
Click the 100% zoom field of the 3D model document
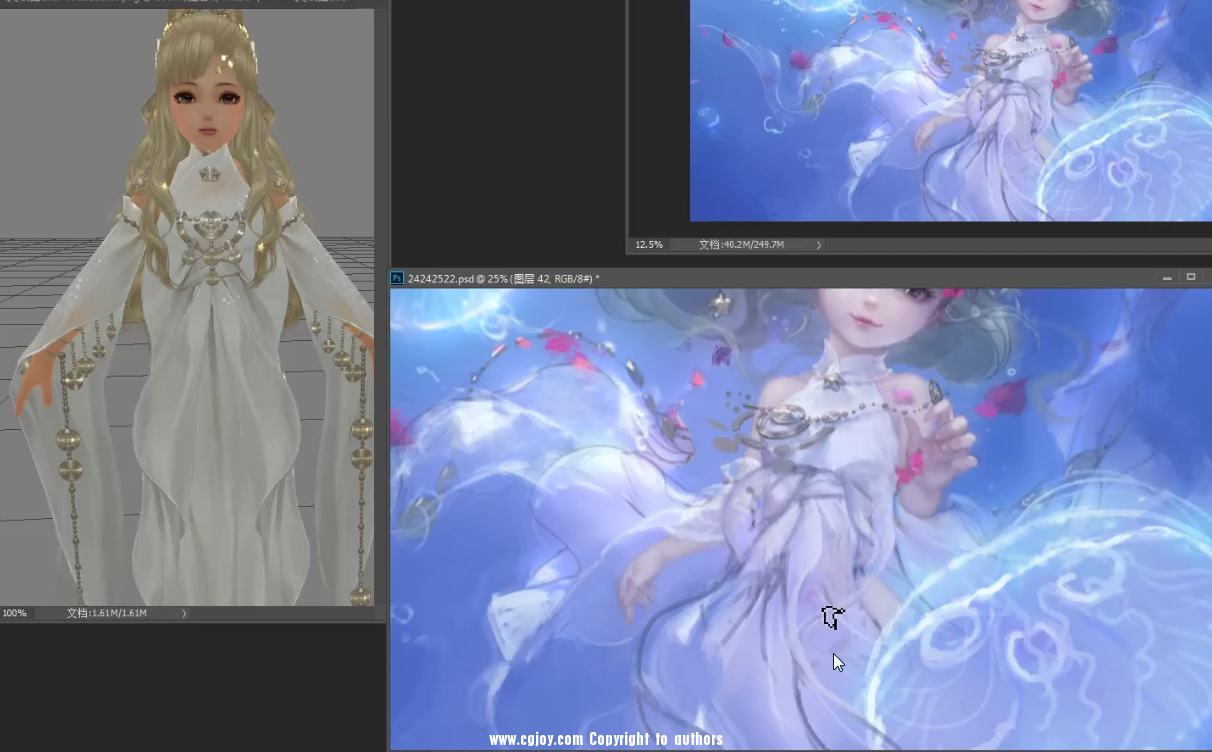17,613
